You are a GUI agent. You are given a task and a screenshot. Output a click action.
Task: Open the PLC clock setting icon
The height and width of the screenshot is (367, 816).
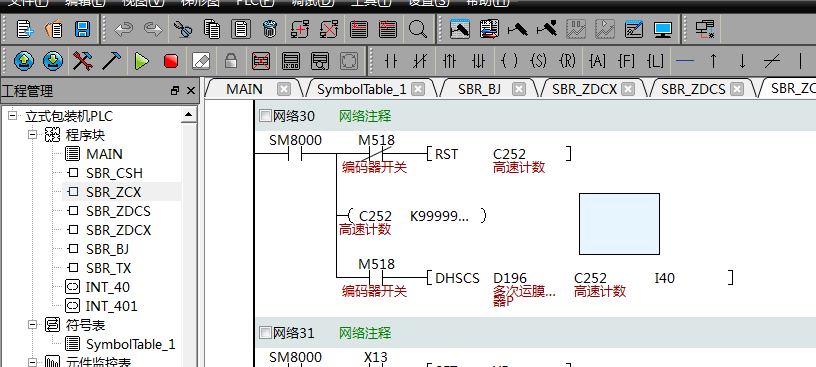coord(290,61)
